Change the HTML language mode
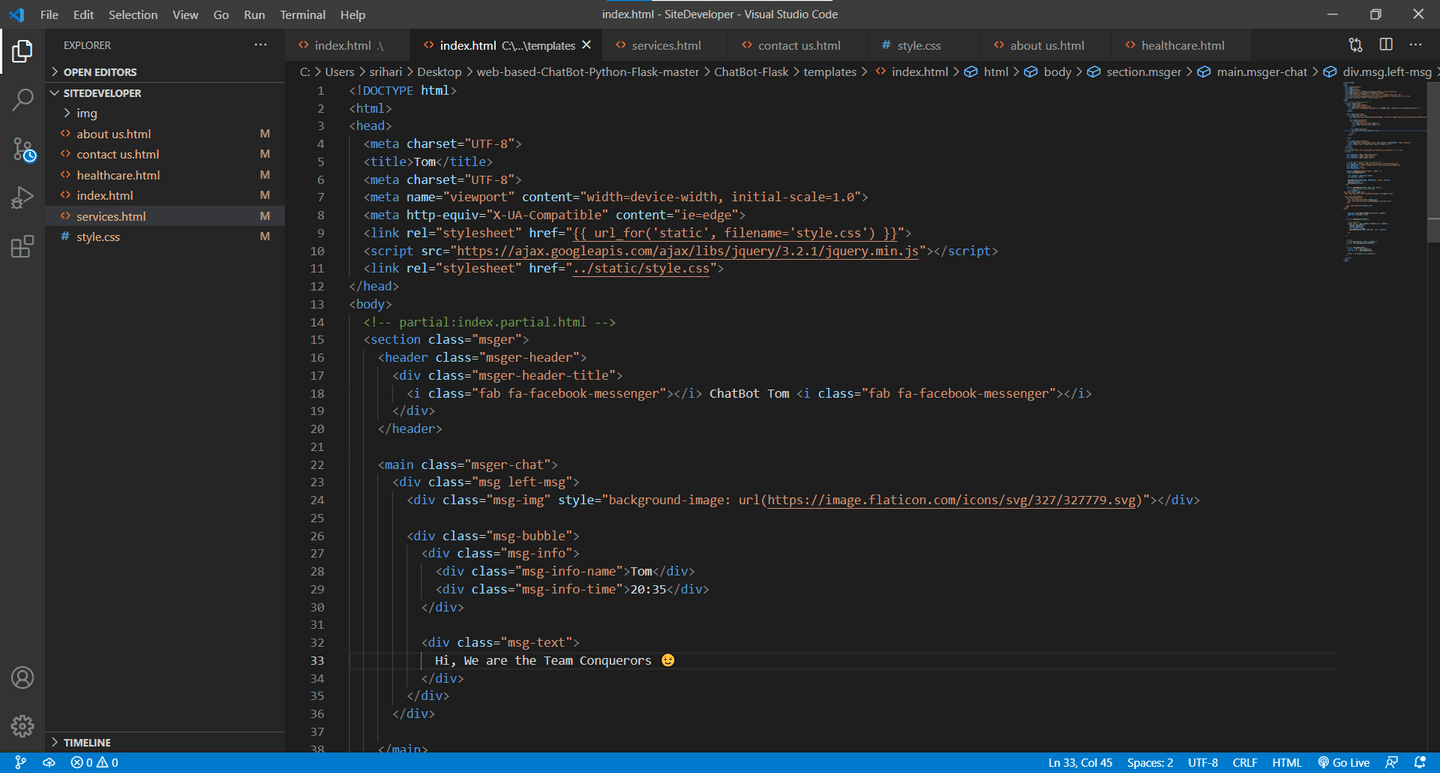The width and height of the screenshot is (1440, 773). [x=1287, y=763]
